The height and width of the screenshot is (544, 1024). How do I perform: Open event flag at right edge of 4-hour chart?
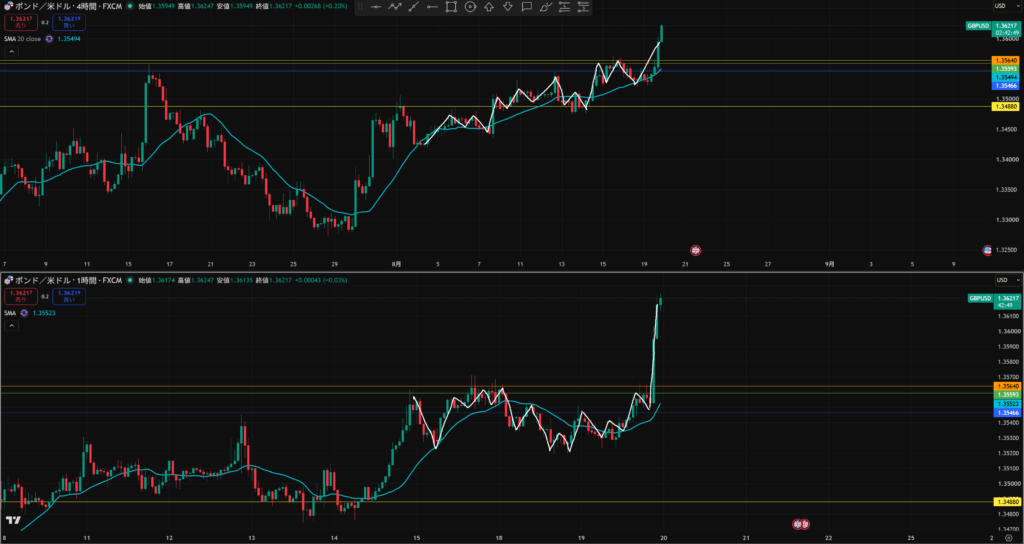click(x=987, y=249)
